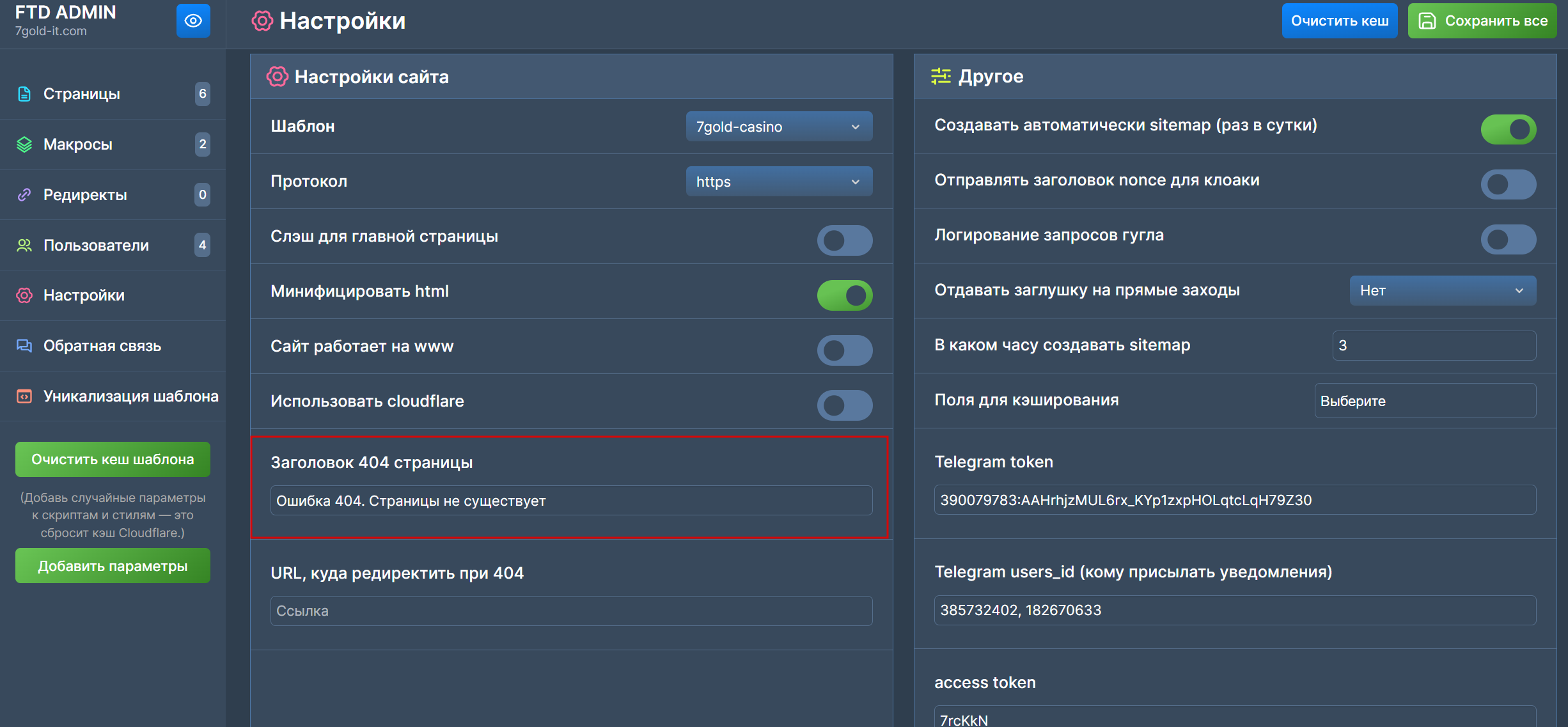
Task: Open the Шаблон 7gold-casino dropdown
Action: [x=778, y=127]
